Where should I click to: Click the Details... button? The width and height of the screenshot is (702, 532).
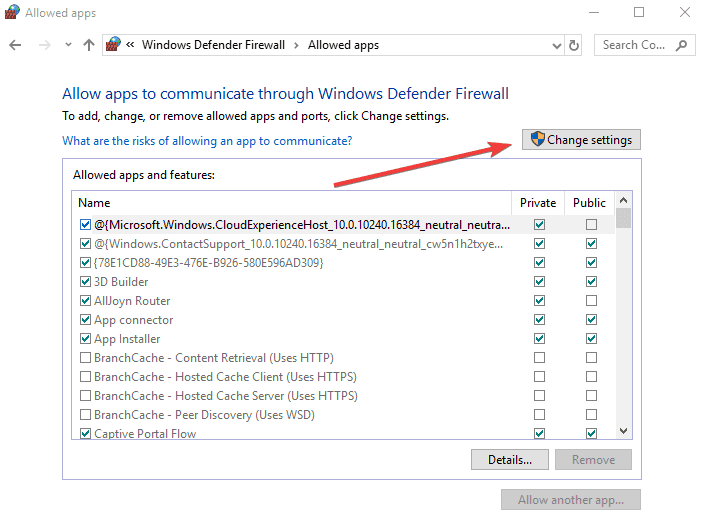click(509, 460)
